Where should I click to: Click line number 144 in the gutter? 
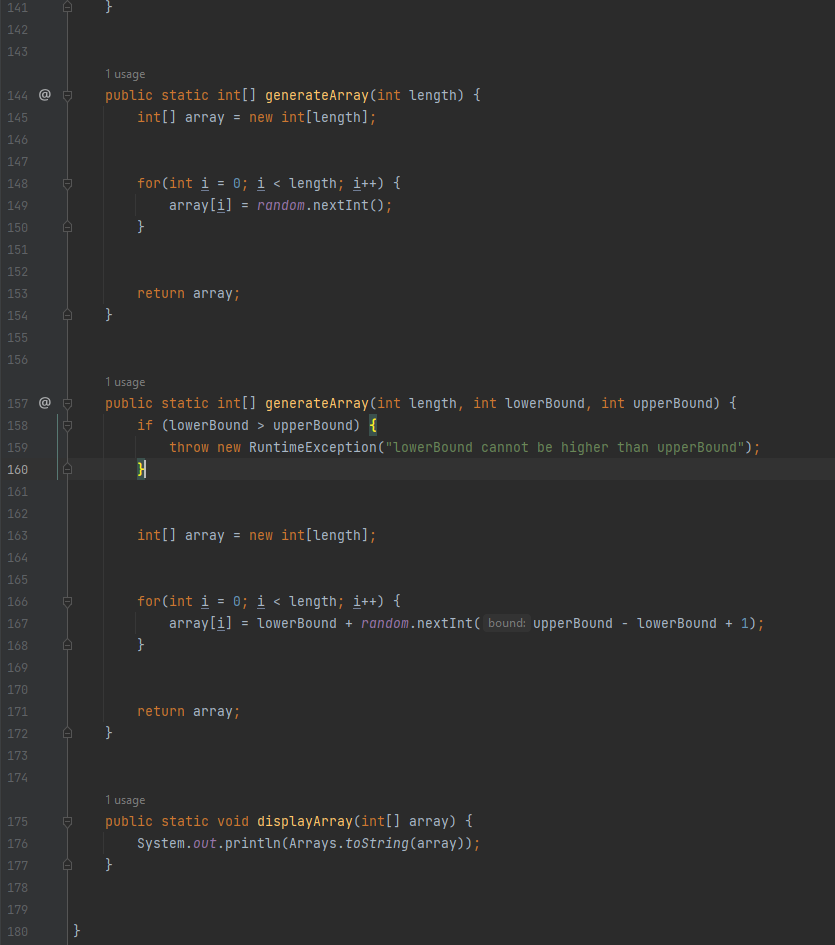click(17, 95)
